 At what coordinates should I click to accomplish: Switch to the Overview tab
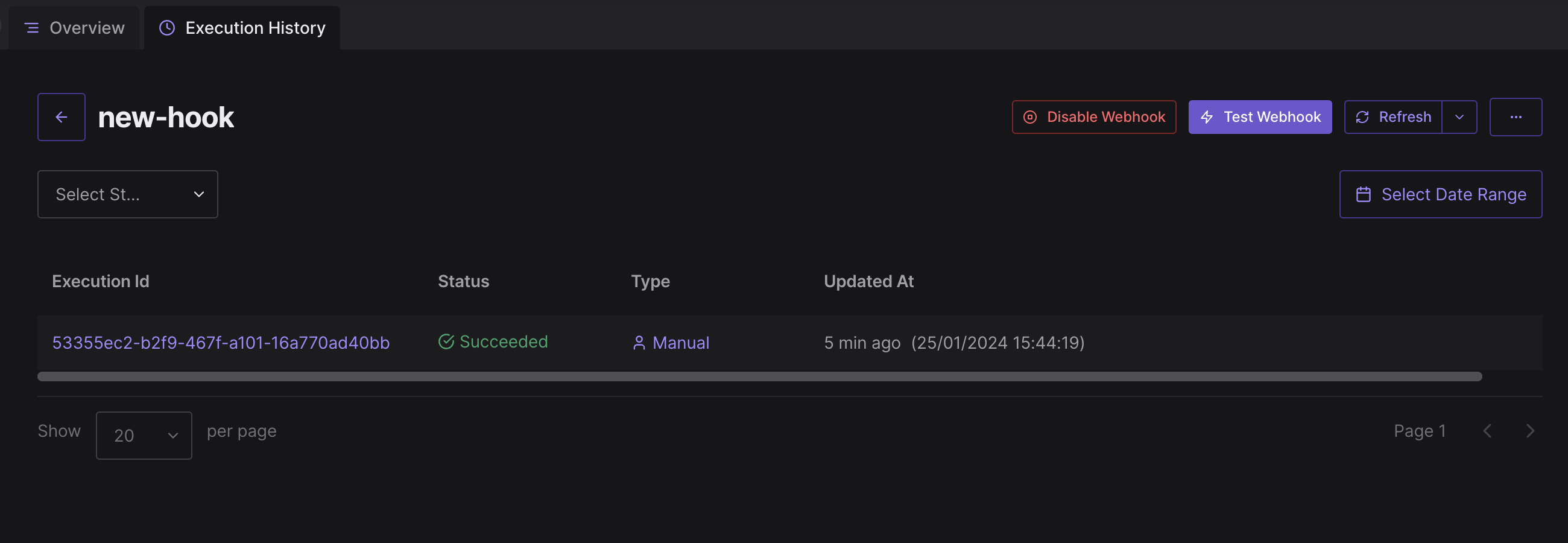tap(74, 28)
